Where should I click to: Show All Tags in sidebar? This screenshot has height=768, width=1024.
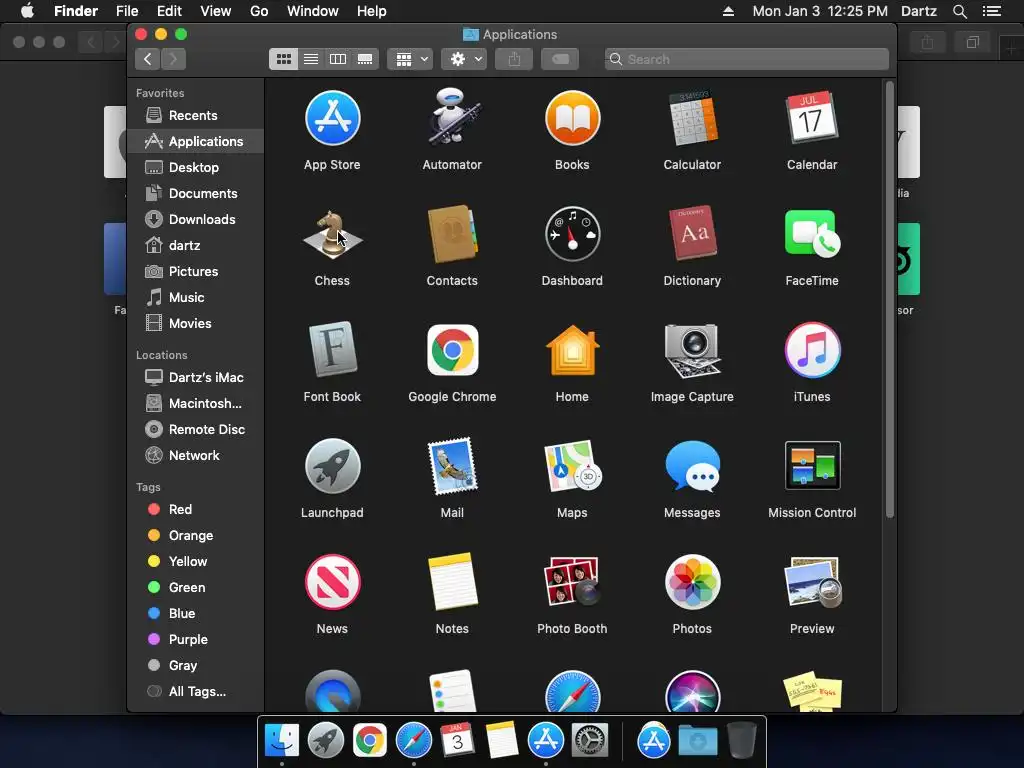coord(196,692)
